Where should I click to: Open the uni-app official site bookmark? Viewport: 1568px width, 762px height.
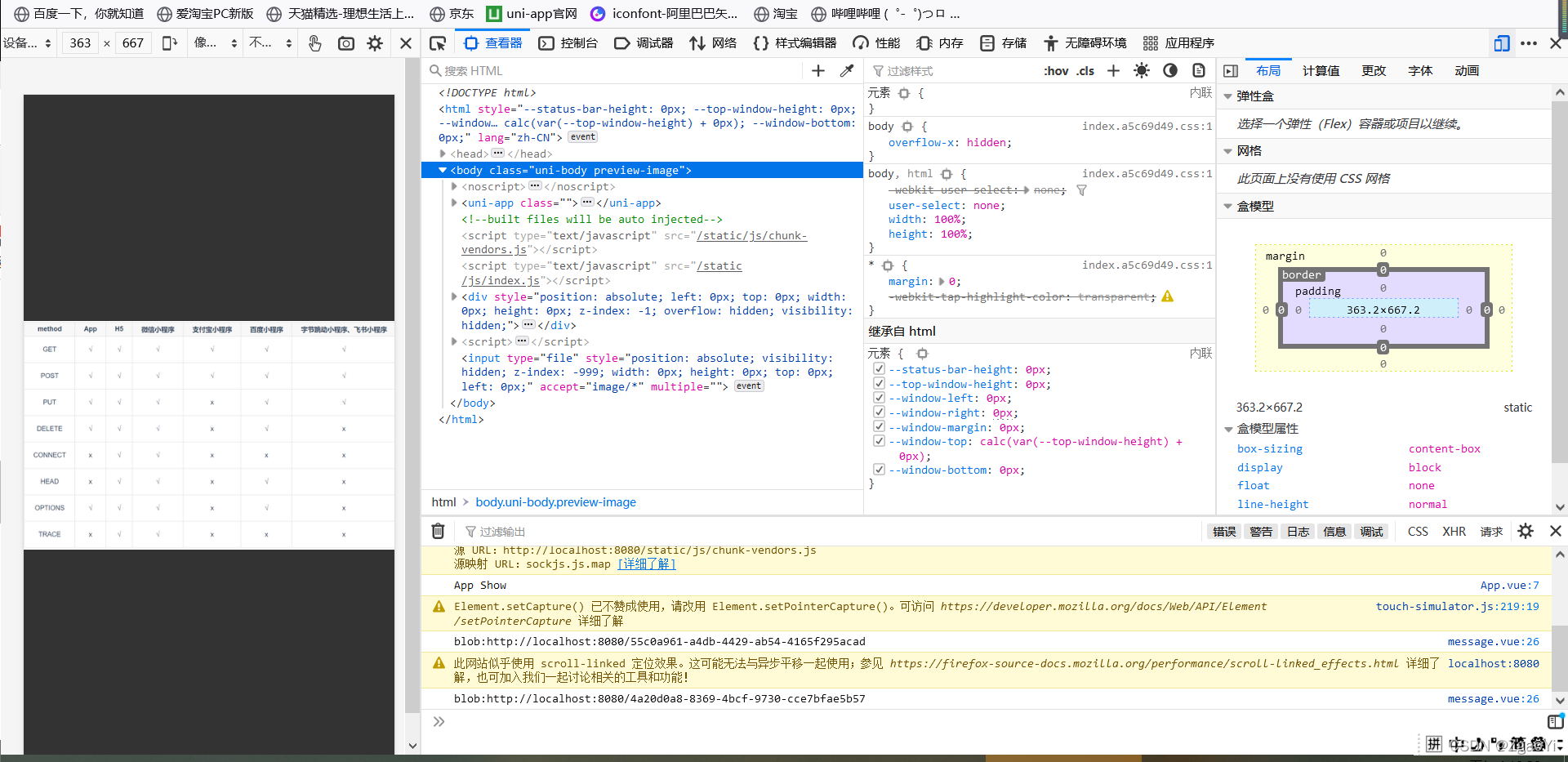coord(532,14)
